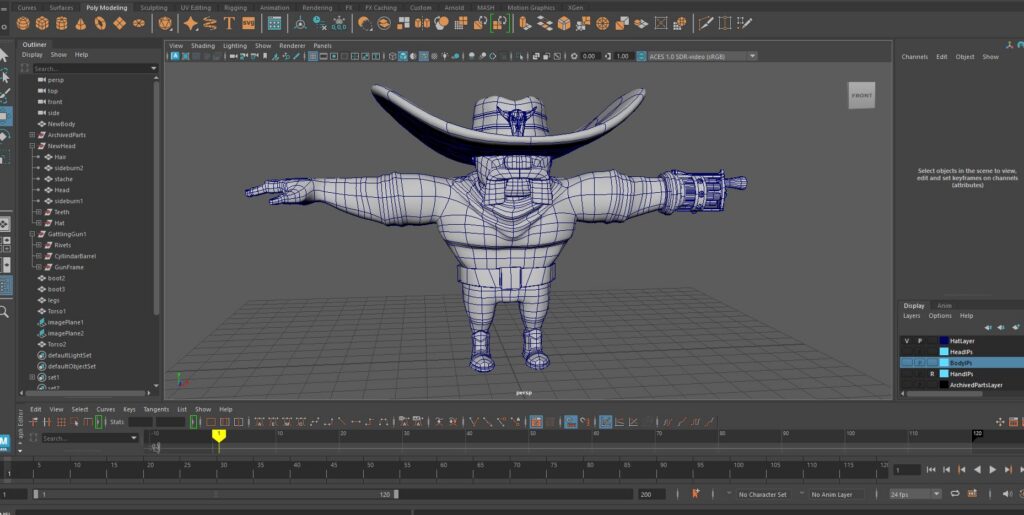Screen dimensions: 1024x515
Task: Create polygon Type text with T icon
Action: point(229,23)
